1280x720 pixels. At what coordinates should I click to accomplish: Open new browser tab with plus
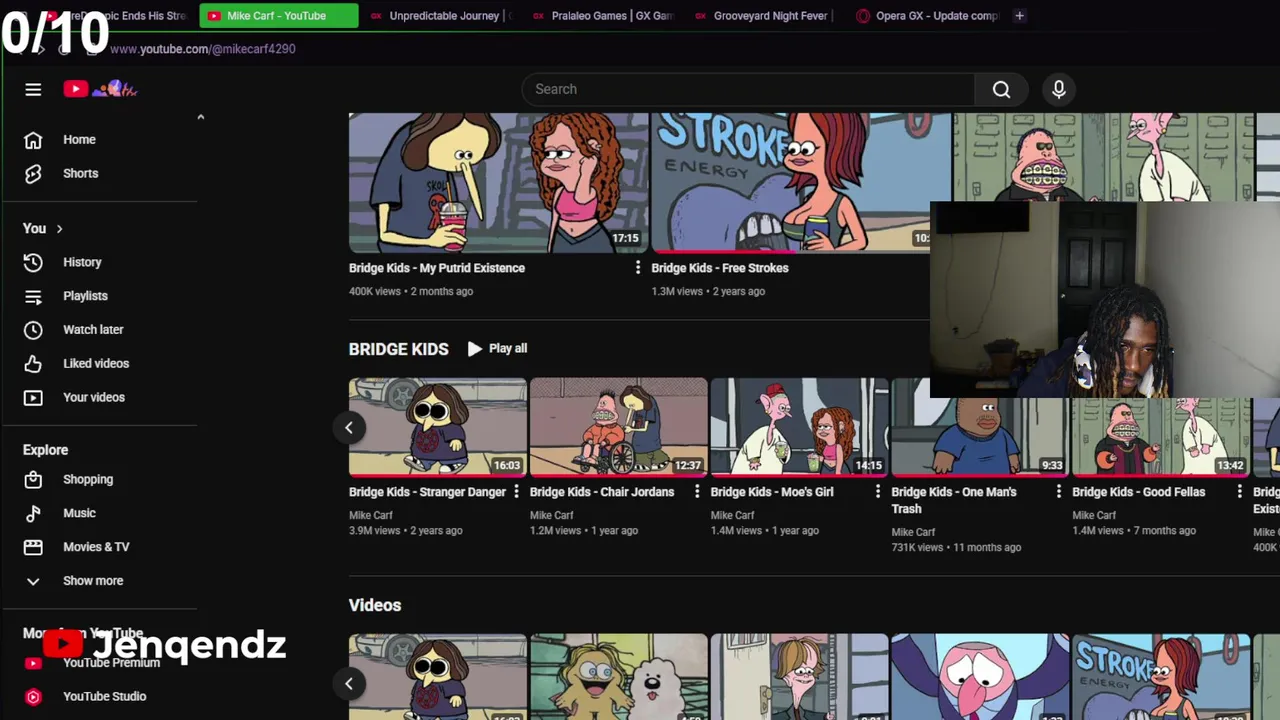click(x=1019, y=16)
